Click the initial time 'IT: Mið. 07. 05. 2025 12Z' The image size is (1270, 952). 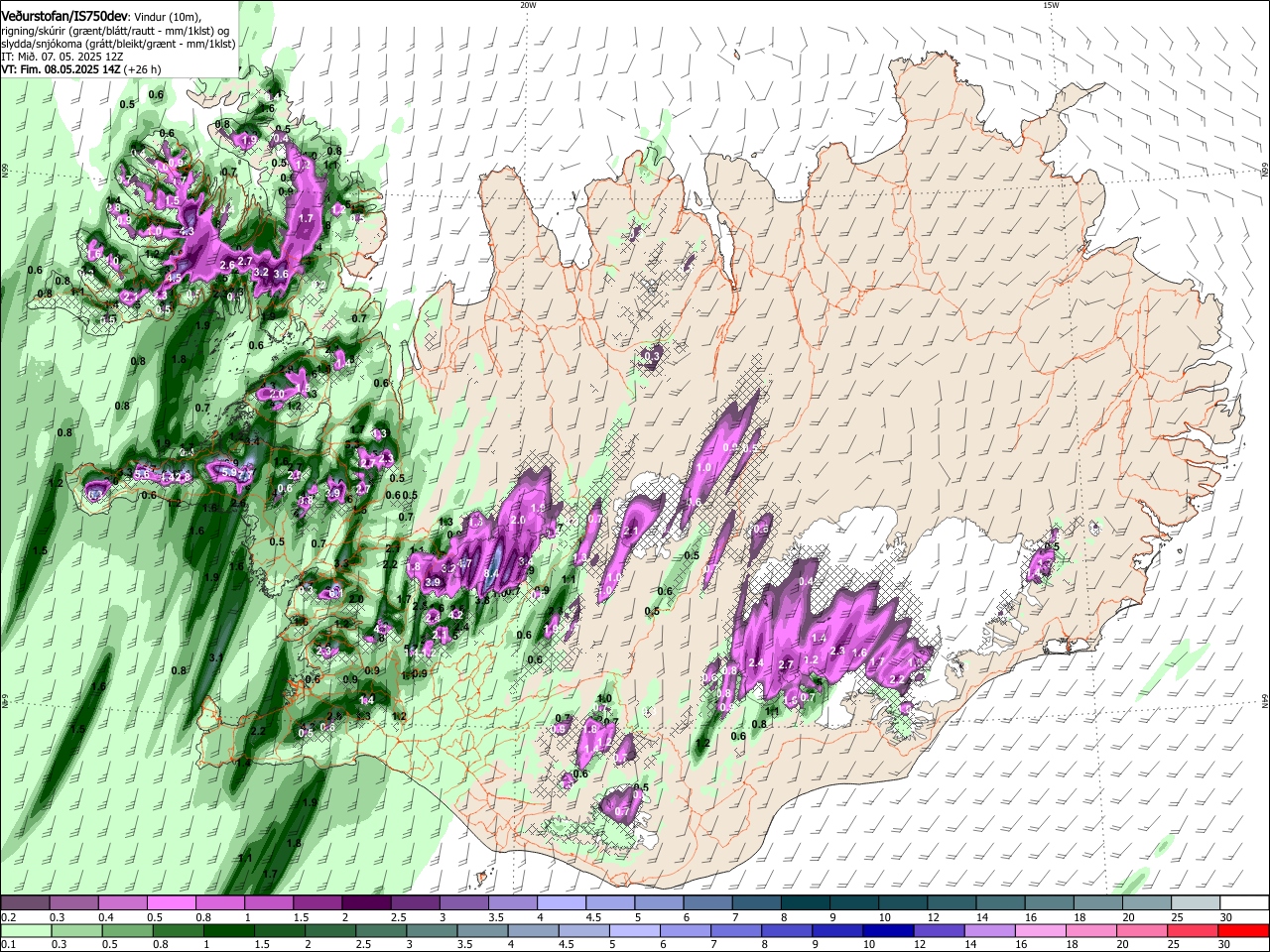(x=62, y=57)
